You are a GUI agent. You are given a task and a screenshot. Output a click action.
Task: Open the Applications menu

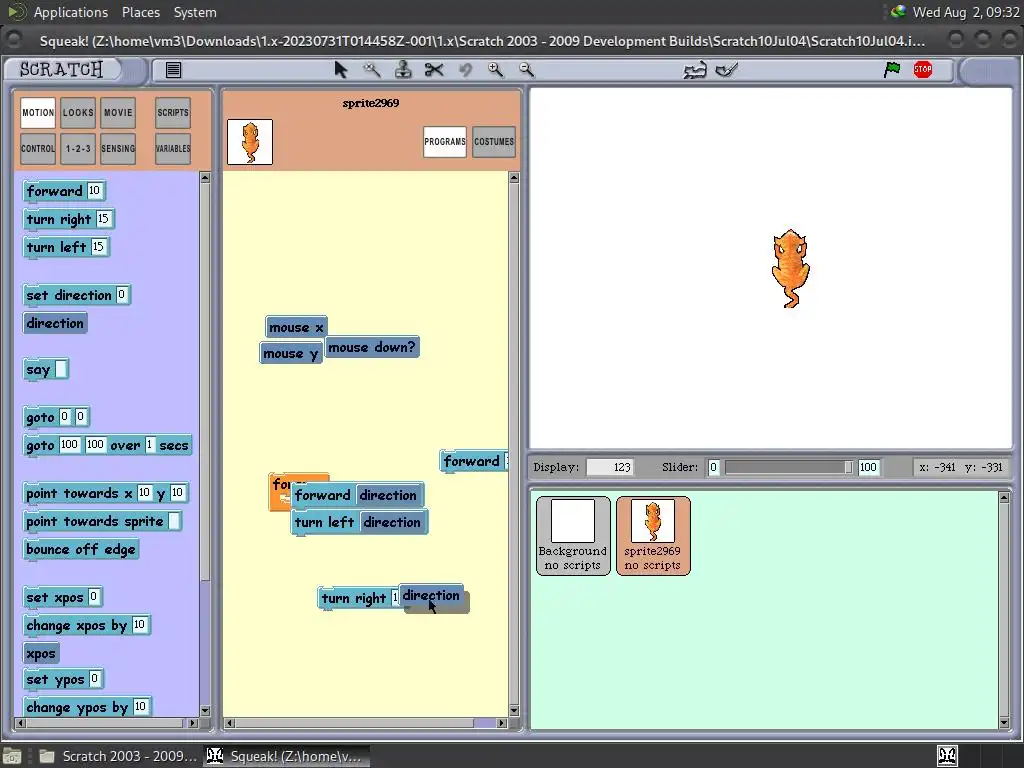[x=71, y=12]
